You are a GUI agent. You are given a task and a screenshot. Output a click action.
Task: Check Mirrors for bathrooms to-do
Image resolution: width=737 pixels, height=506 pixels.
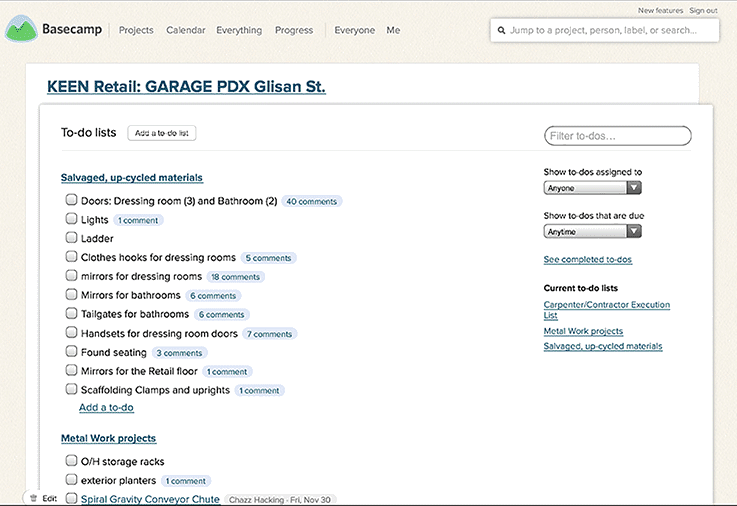click(x=71, y=294)
